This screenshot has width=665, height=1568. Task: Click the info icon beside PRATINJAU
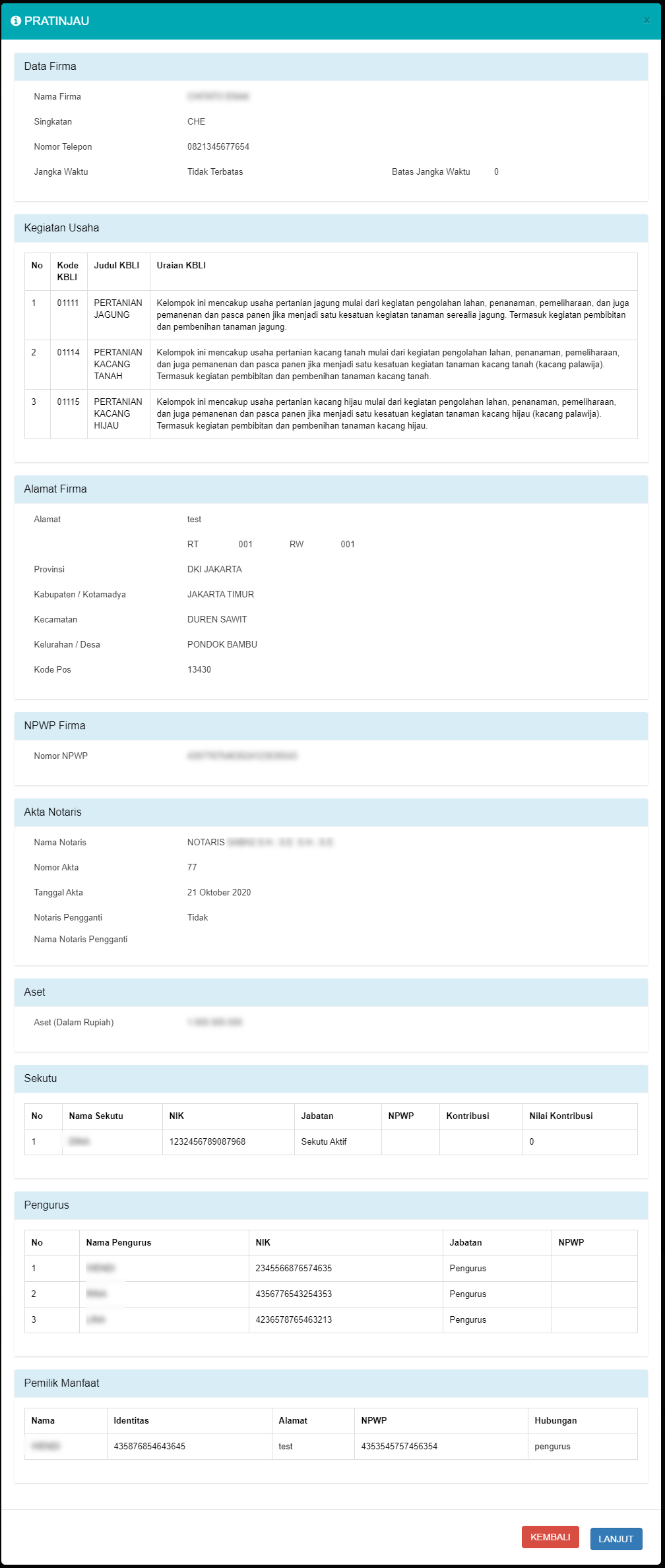pyautogui.click(x=16, y=21)
